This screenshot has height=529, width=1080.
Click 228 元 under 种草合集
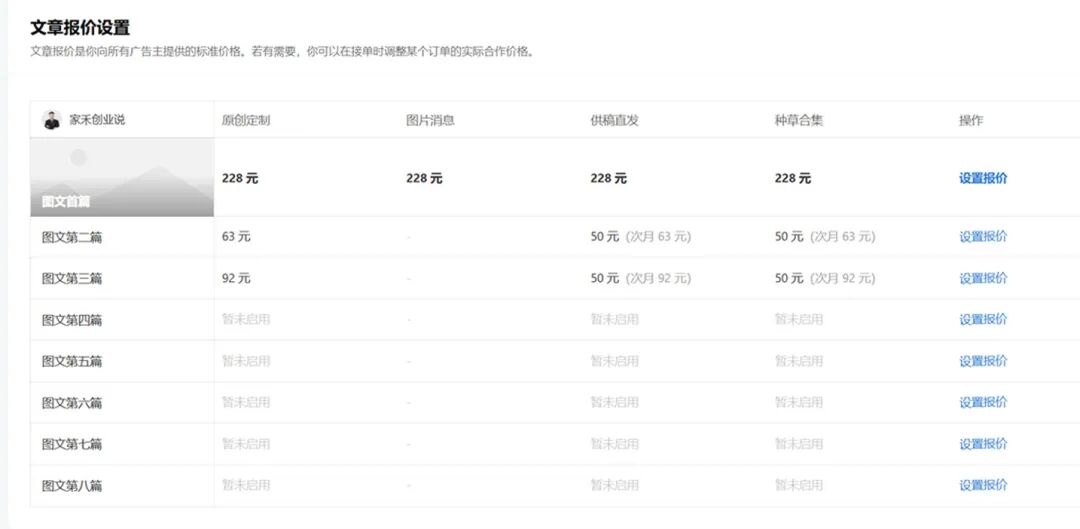(793, 178)
